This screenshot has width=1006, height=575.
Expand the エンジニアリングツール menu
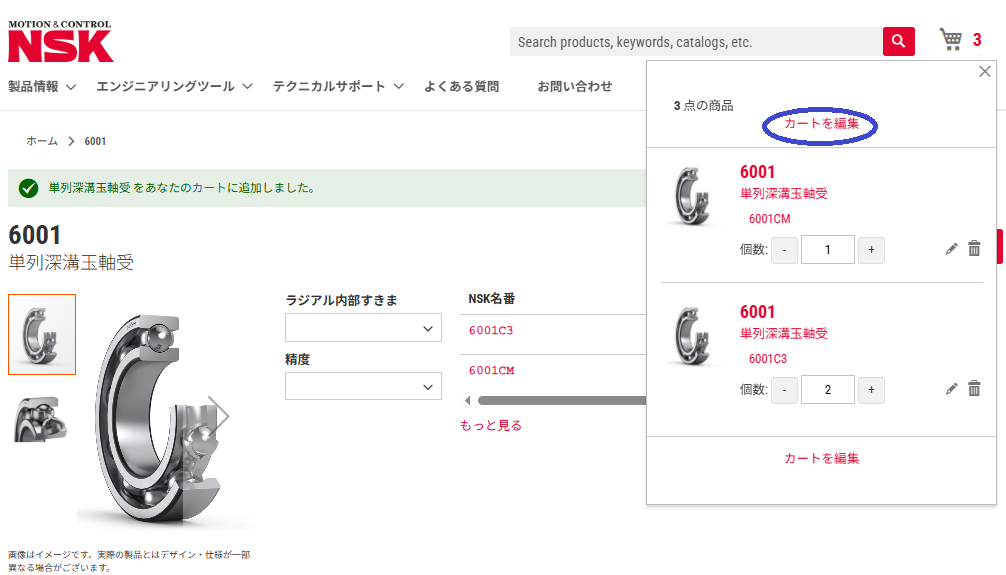pyautogui.click(x=174, y=87)
